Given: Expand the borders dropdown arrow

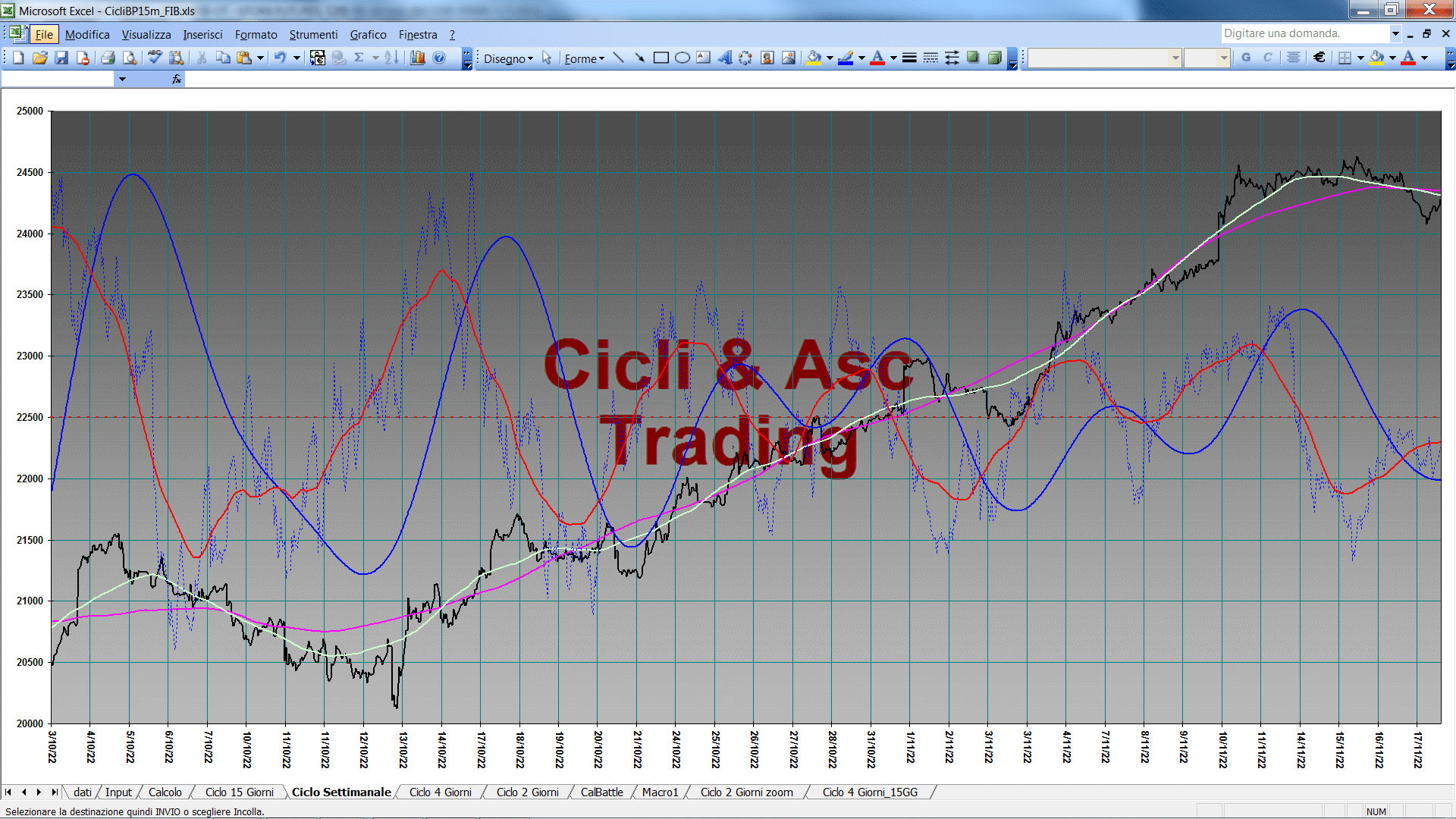Looking at the screenshot, I should coord(1360,58).
